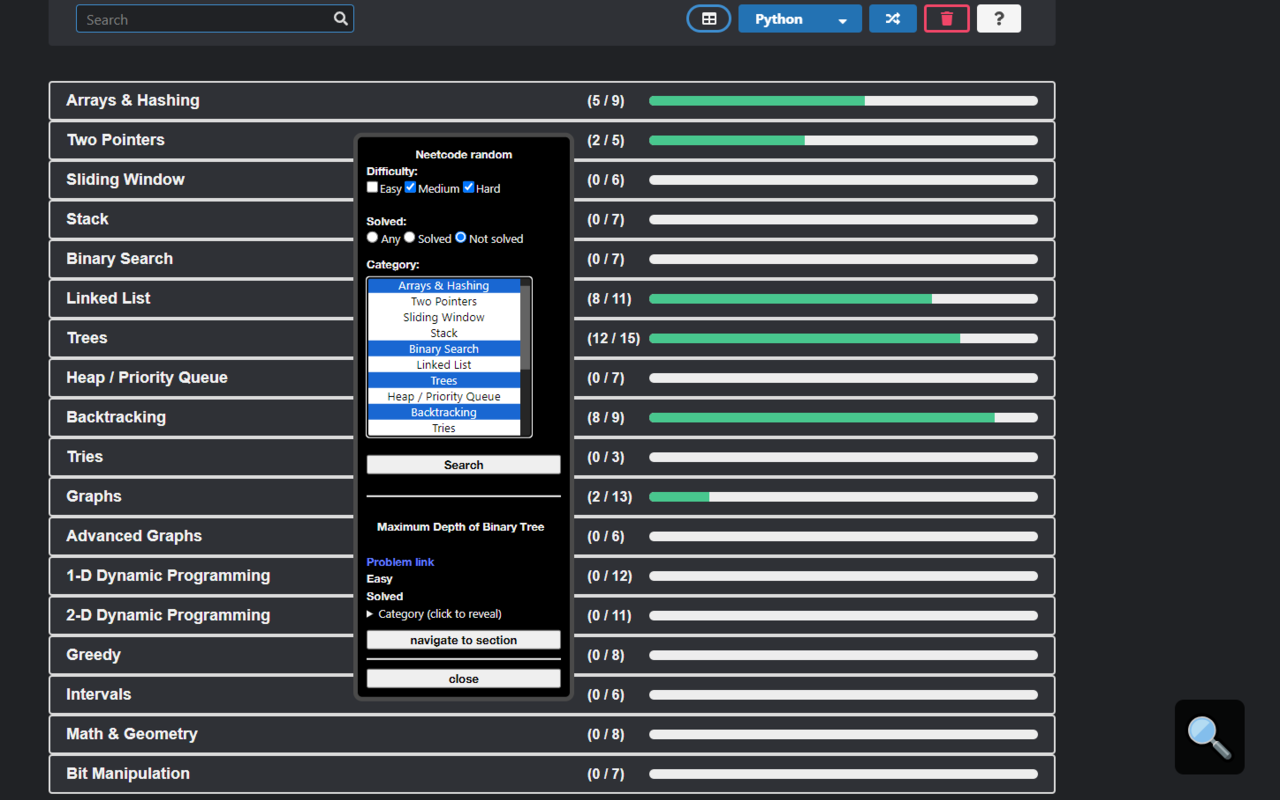The image size is (1280, 800).
Task: Select Two Pointers in the category list
Action: tap(444, 301)
